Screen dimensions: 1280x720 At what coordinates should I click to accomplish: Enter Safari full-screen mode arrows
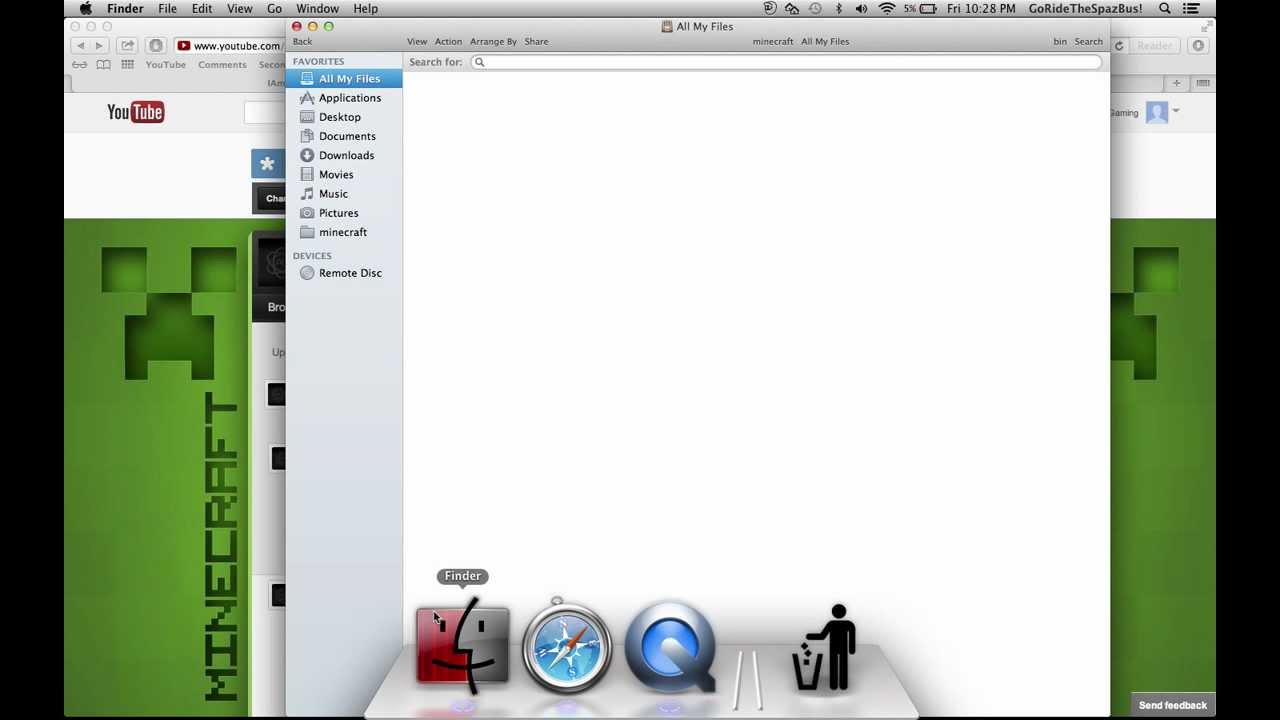point(1209,26)
